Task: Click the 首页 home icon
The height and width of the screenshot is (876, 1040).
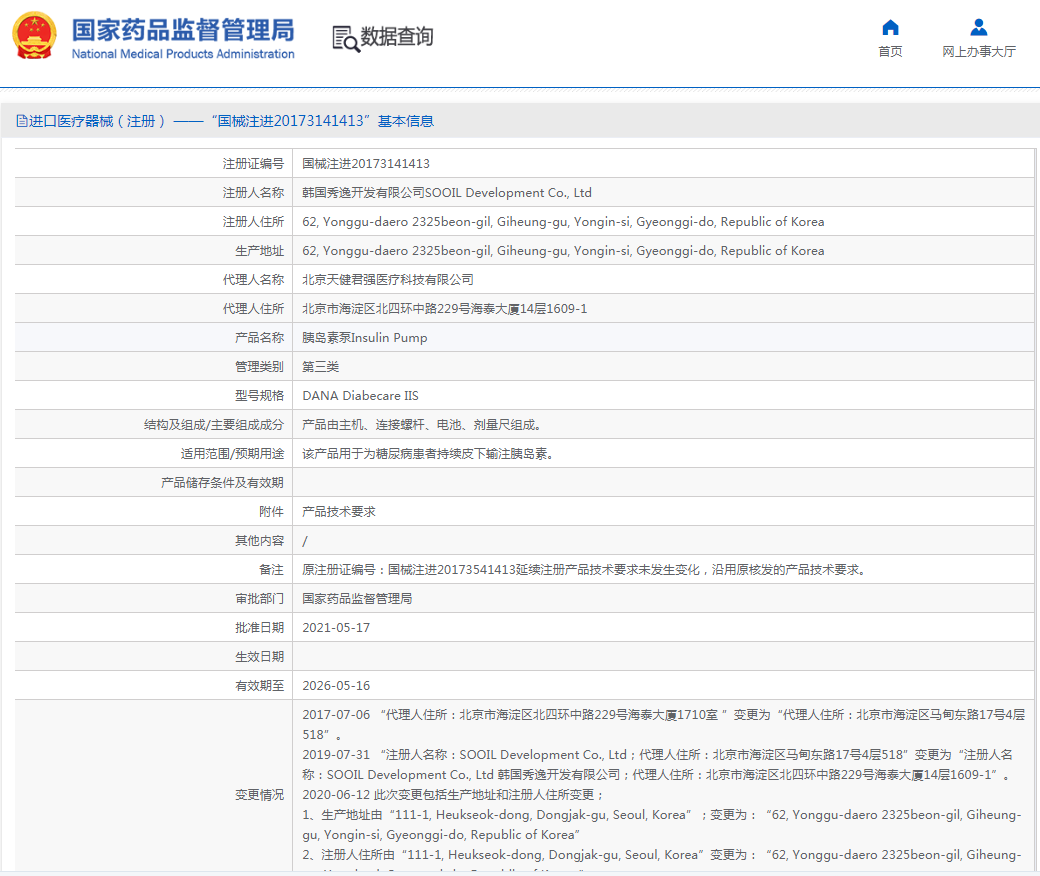Action: point(890,28)
